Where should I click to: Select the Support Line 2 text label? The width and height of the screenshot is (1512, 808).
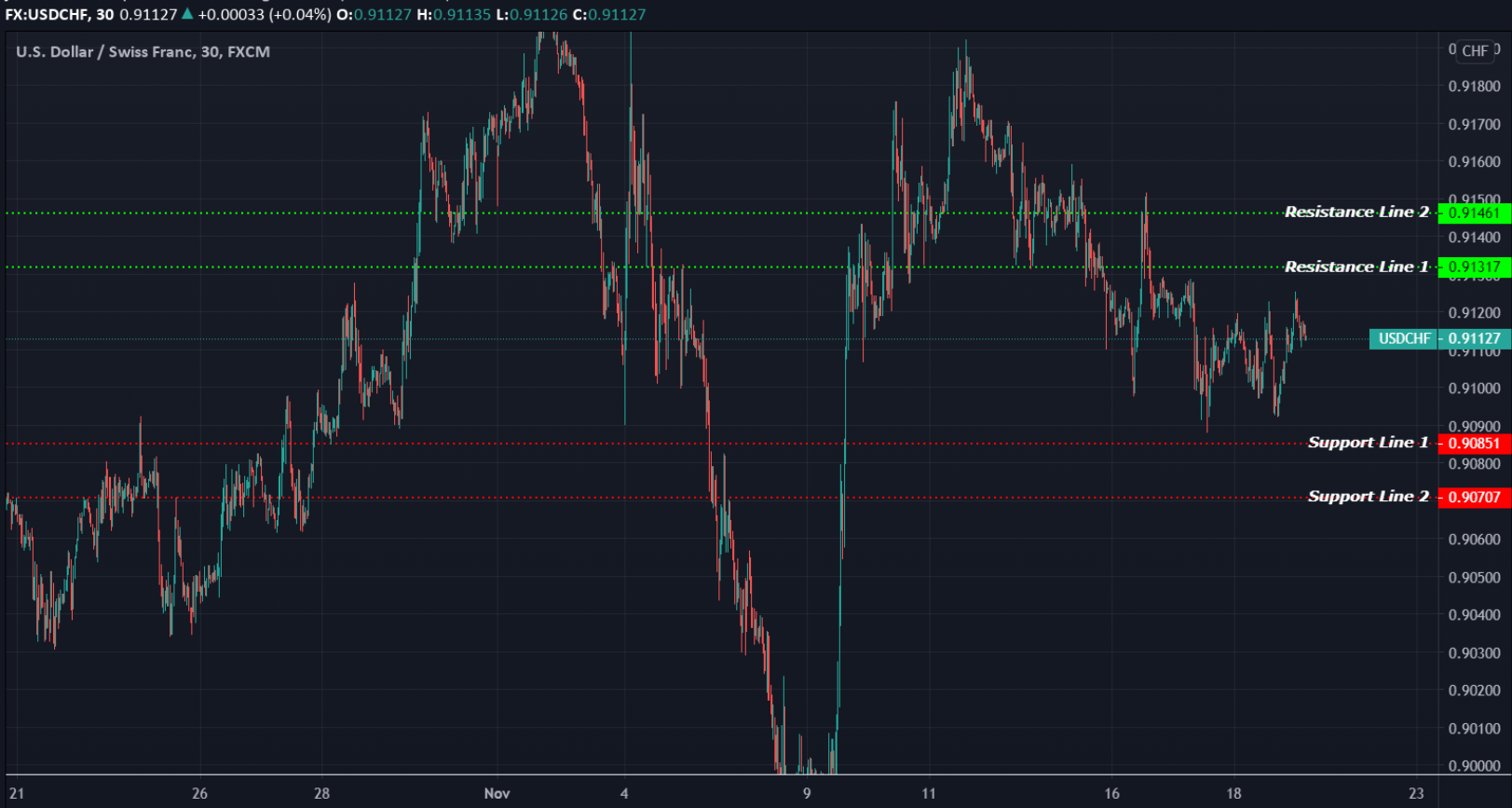(x=1368, y=497)
